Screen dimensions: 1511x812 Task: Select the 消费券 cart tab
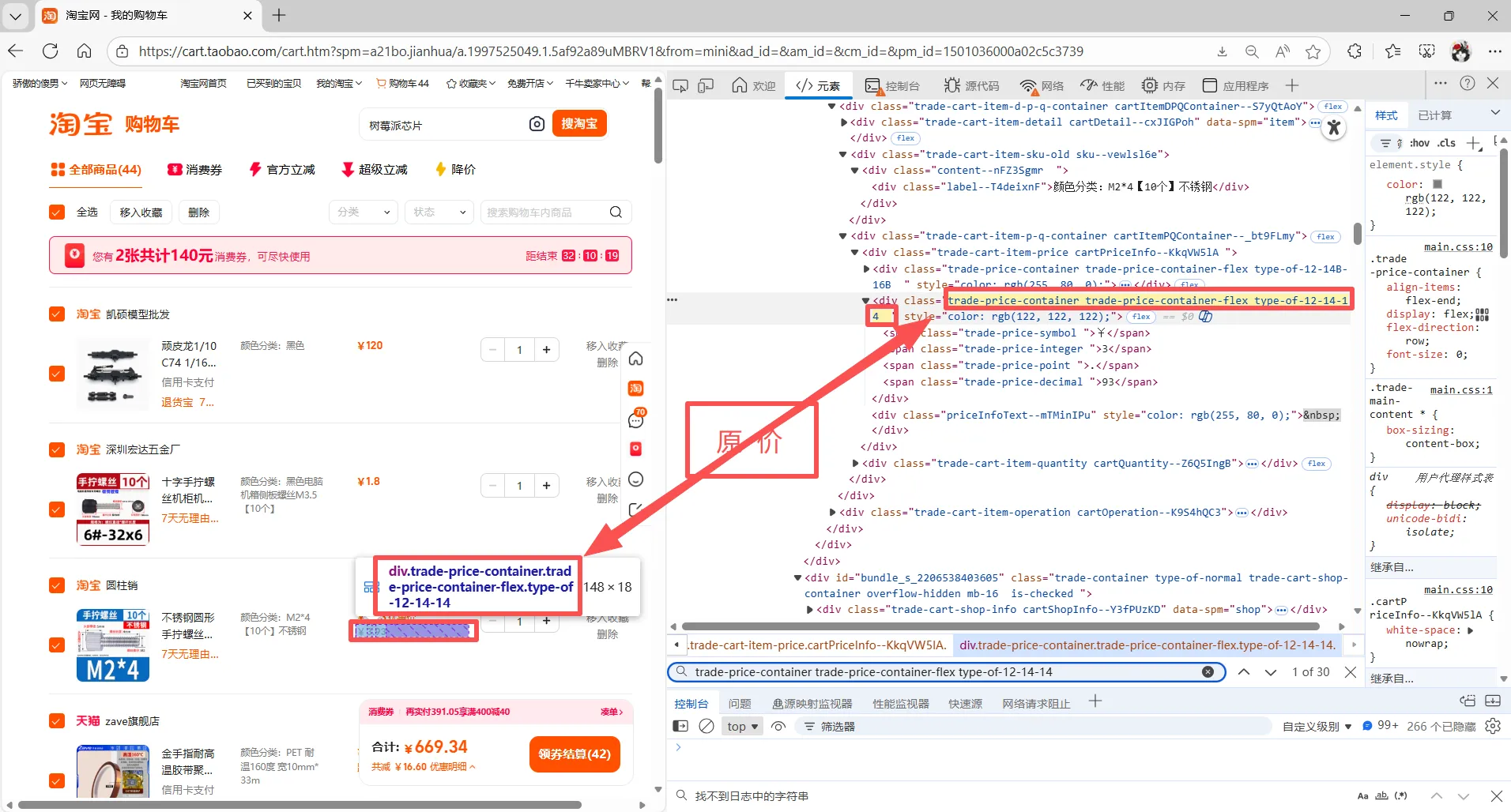pyautogui.click(x=194, y=169)
